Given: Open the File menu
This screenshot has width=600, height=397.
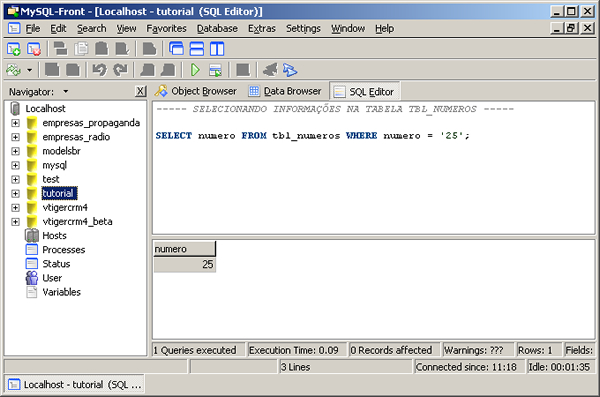Looking at the screenshot, I should [x=33, y=29].
